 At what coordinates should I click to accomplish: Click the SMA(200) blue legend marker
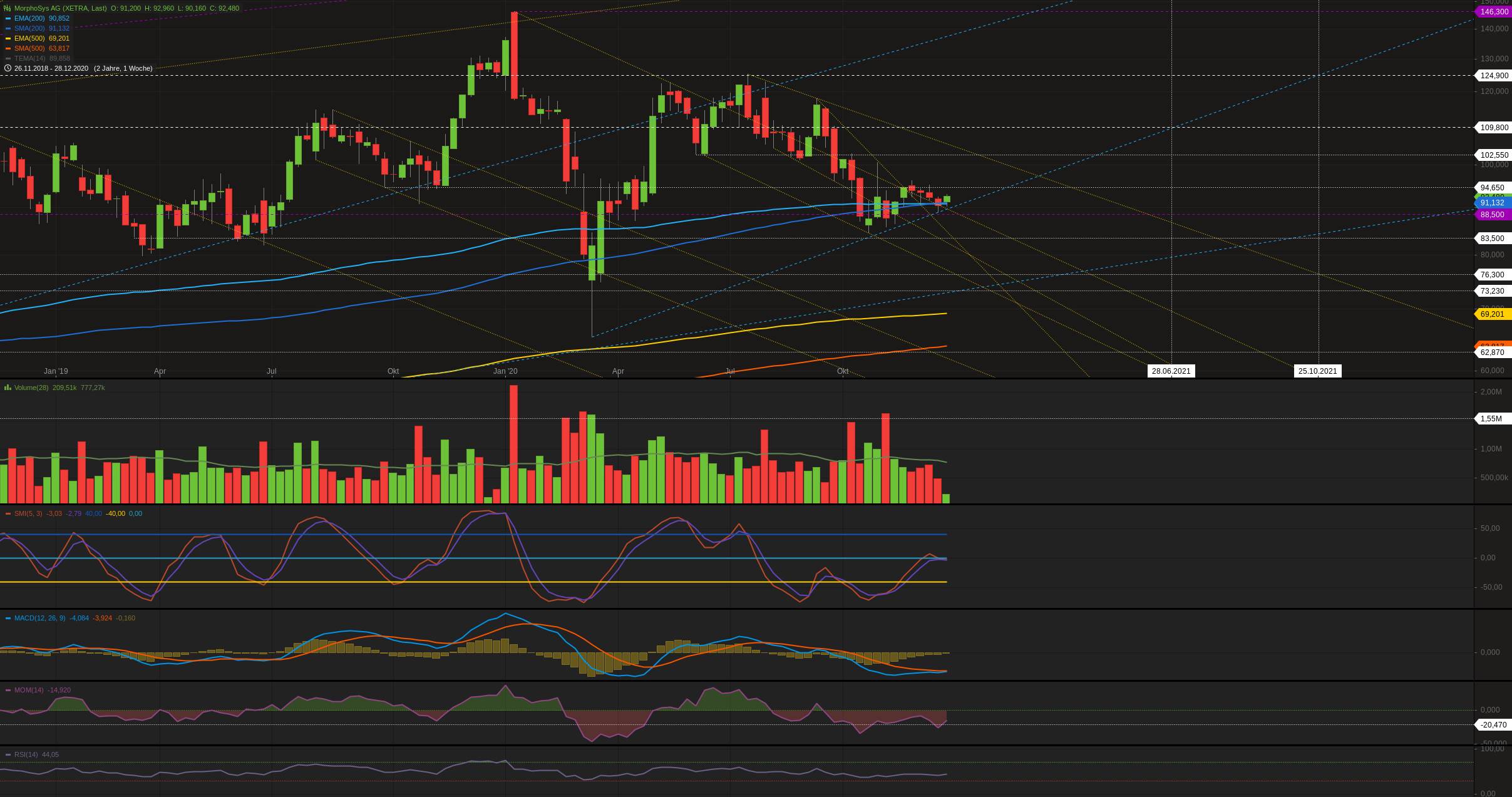pos(8,29)
